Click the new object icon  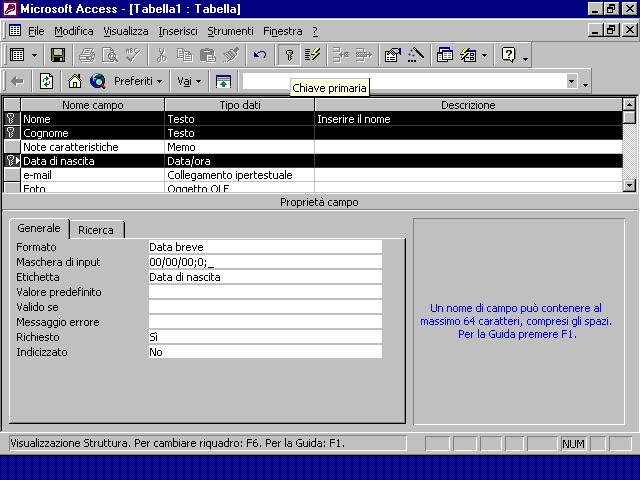(468, 55)
